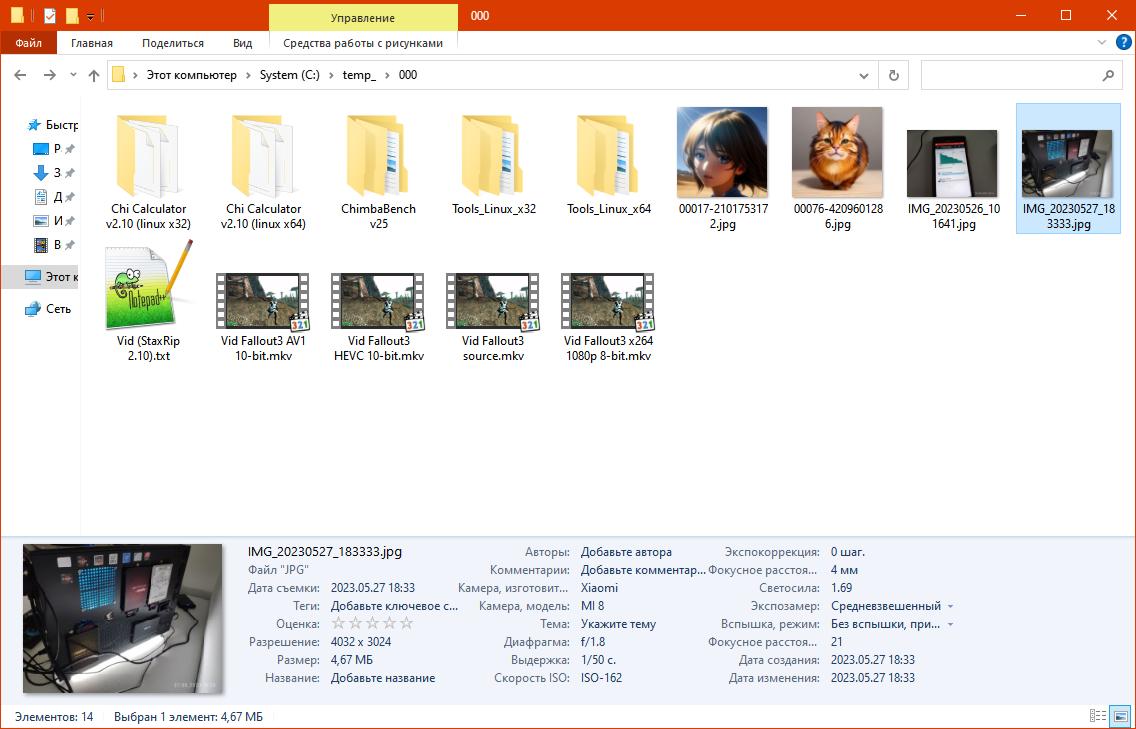Viewport: 1136px width, 729px height.
Task: Refresh the current folder view
Action: tap(893, 75)
